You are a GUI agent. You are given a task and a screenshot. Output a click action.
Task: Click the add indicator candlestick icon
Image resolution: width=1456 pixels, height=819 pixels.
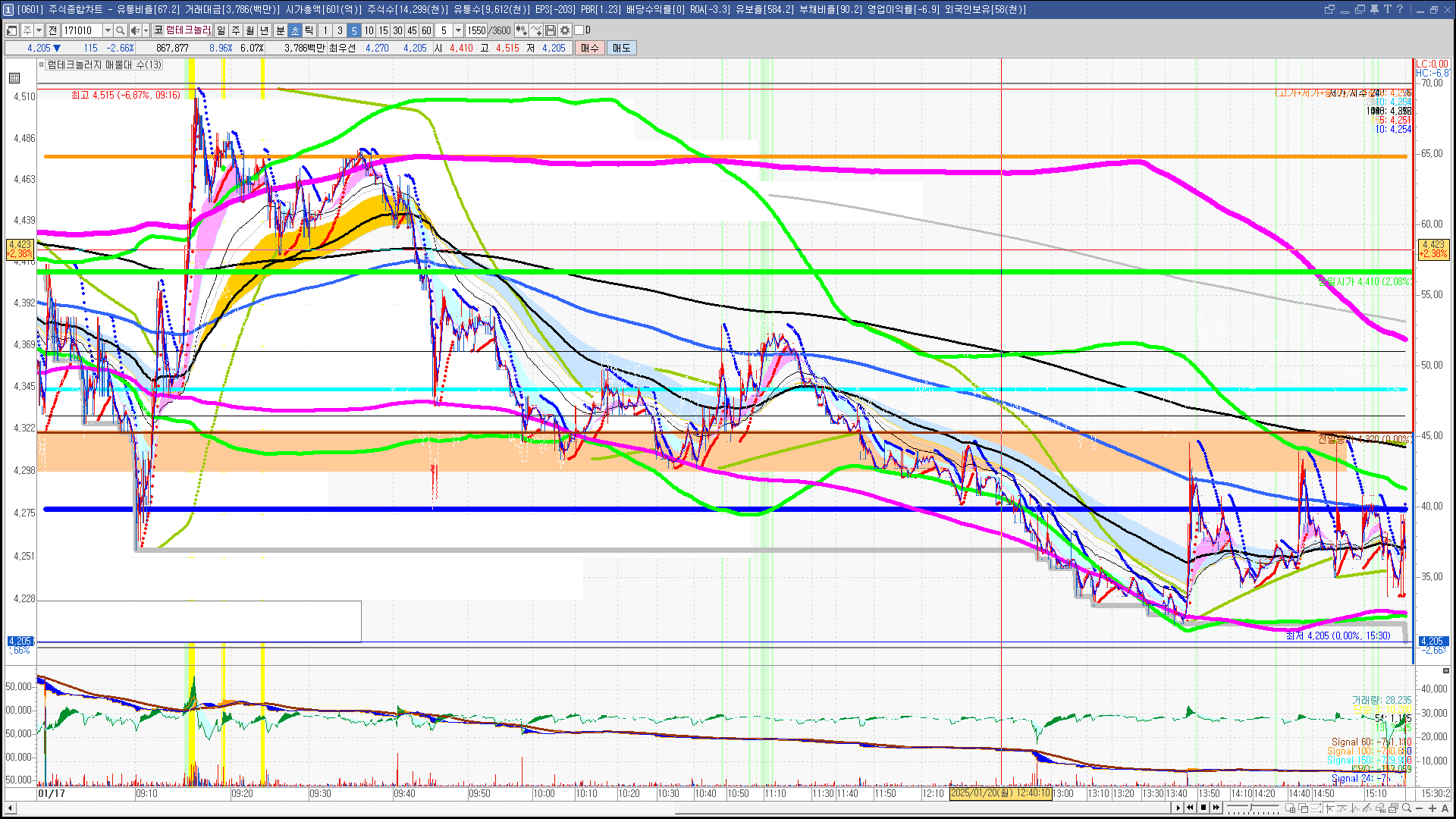pyautogui.click(x=522, y=30)
